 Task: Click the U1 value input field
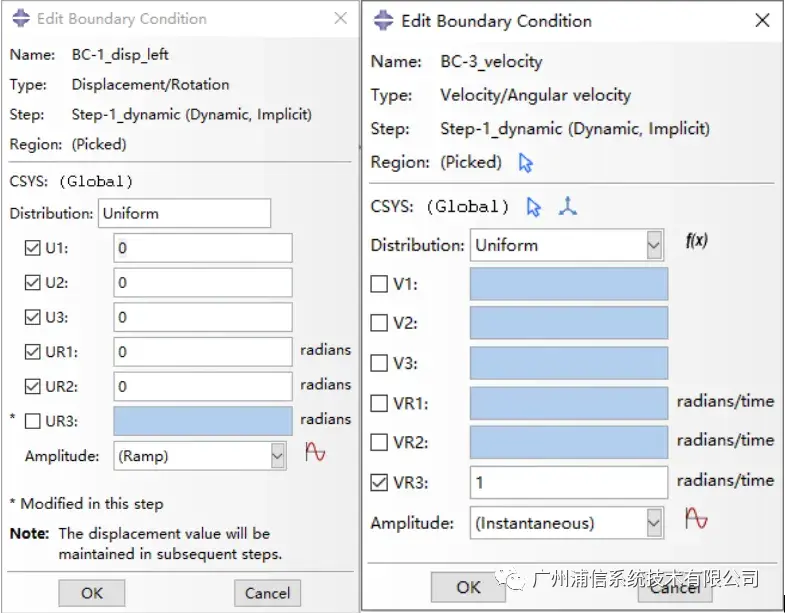point(202,248)
